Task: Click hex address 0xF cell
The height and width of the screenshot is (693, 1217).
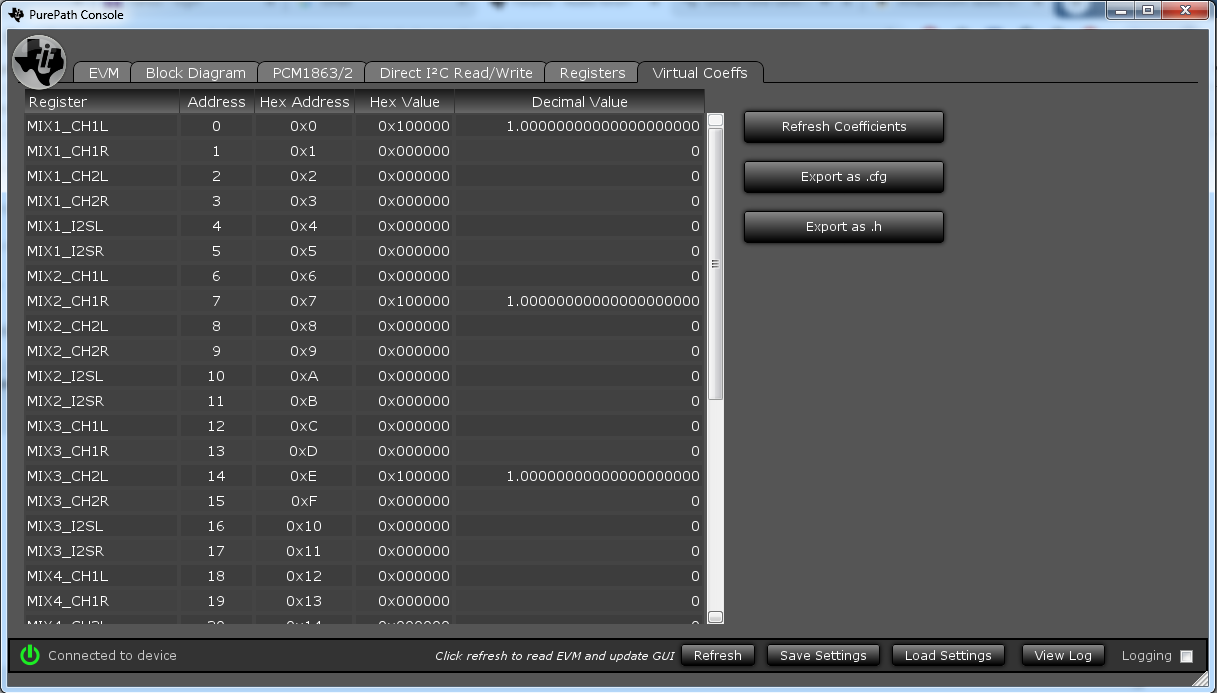Action: pos(304,501)
